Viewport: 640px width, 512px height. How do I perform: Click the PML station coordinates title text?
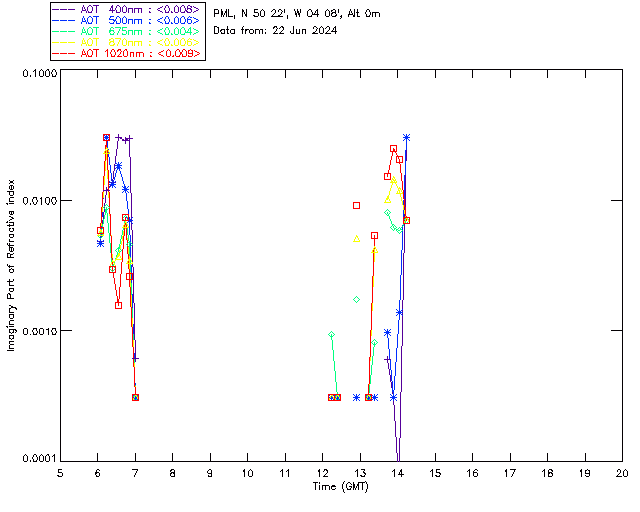(297, 14)
